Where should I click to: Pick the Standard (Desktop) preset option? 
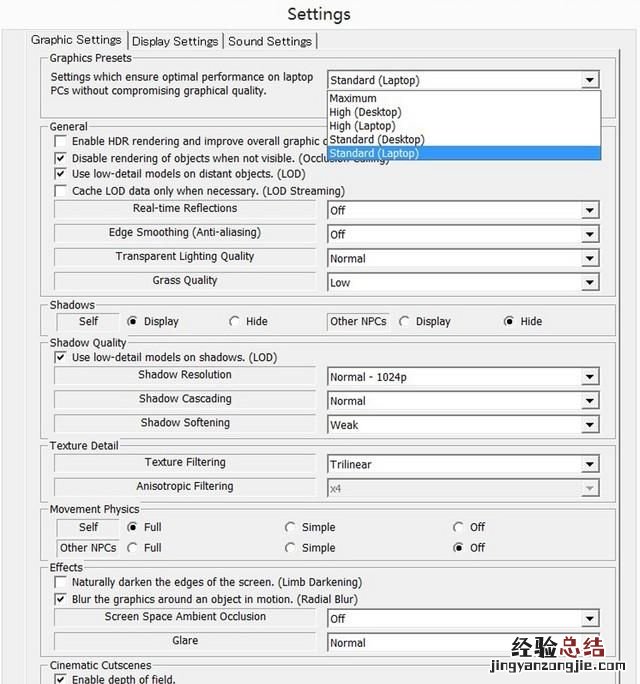376,140
